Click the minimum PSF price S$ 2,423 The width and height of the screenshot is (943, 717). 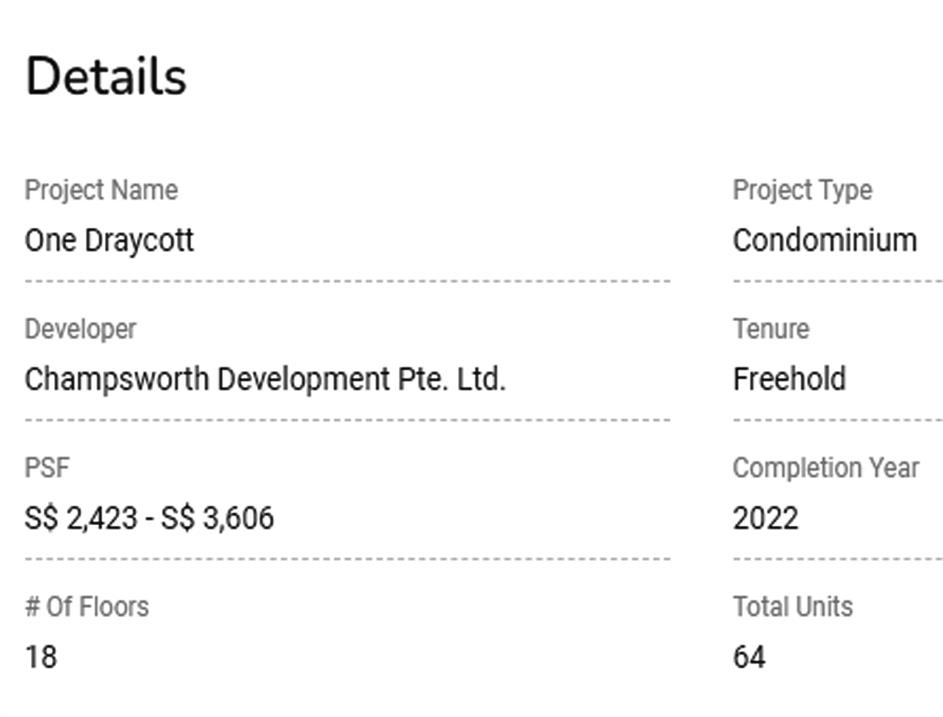[x=81, y=518]
